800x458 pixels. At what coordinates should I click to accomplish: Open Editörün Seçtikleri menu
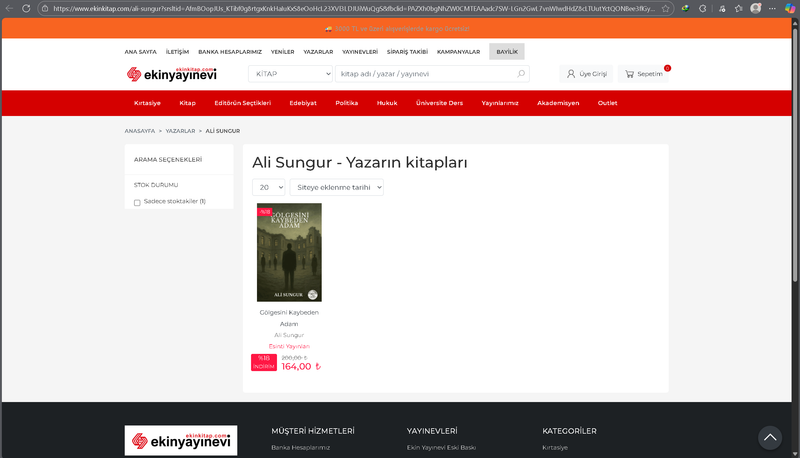tap(242, 103)
